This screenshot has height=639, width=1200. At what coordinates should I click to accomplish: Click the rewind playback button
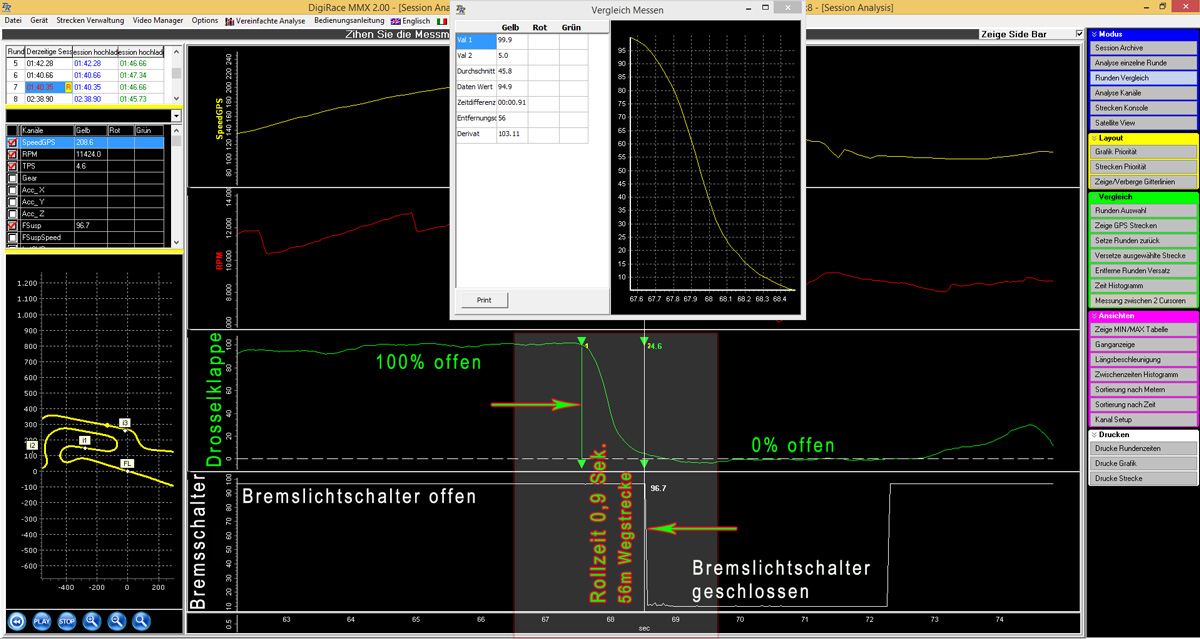(16, 621)
